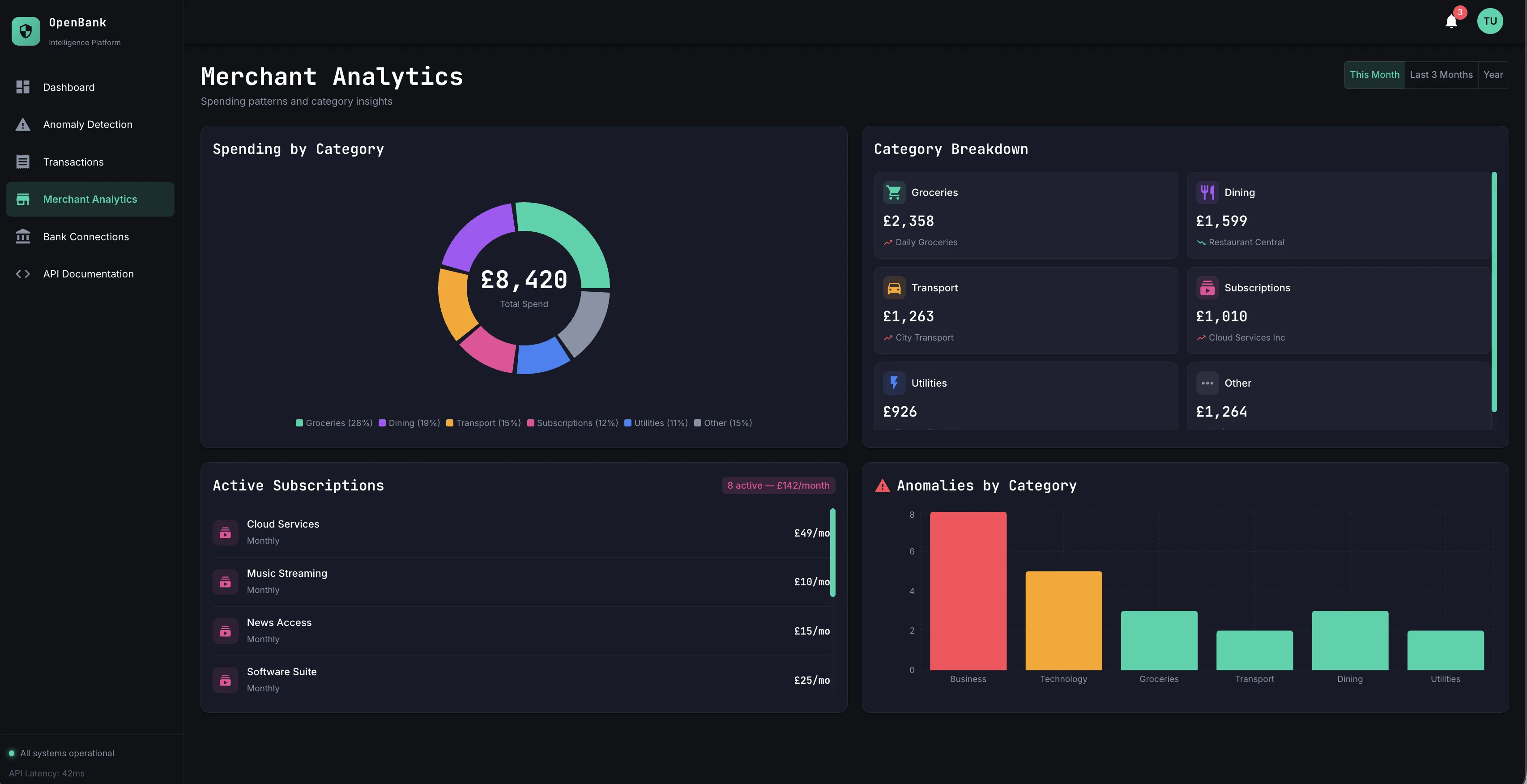Open notifications bell icon

click(x=1450, y=21)
